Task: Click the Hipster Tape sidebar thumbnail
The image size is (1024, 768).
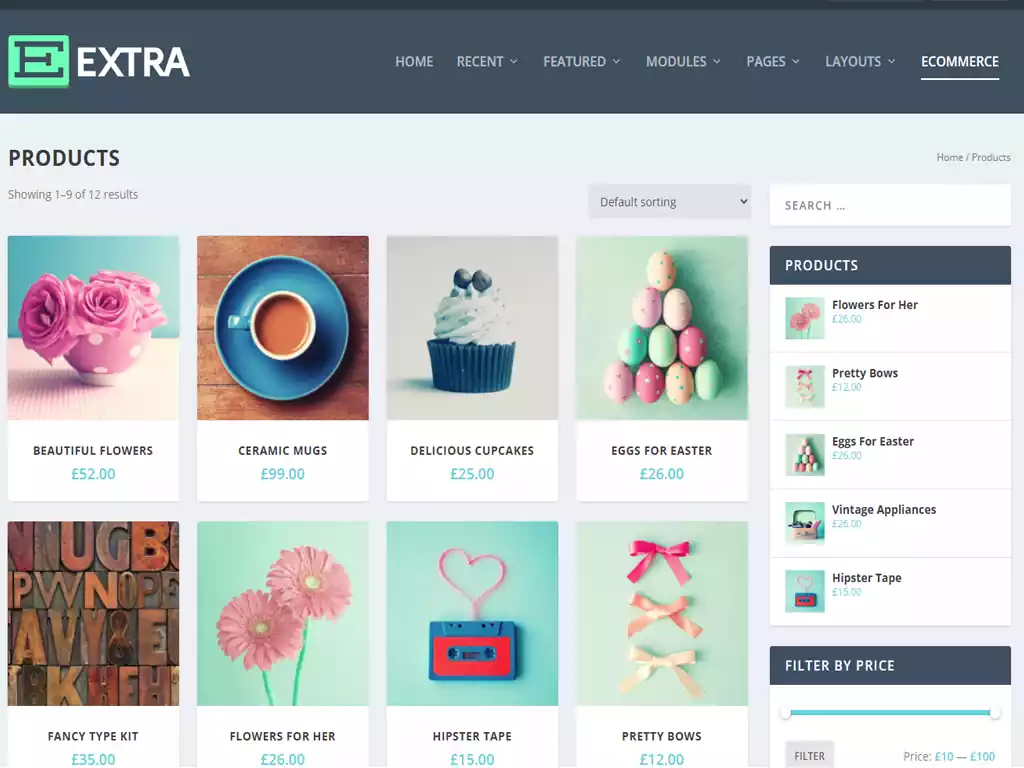Action: [805, 591]
